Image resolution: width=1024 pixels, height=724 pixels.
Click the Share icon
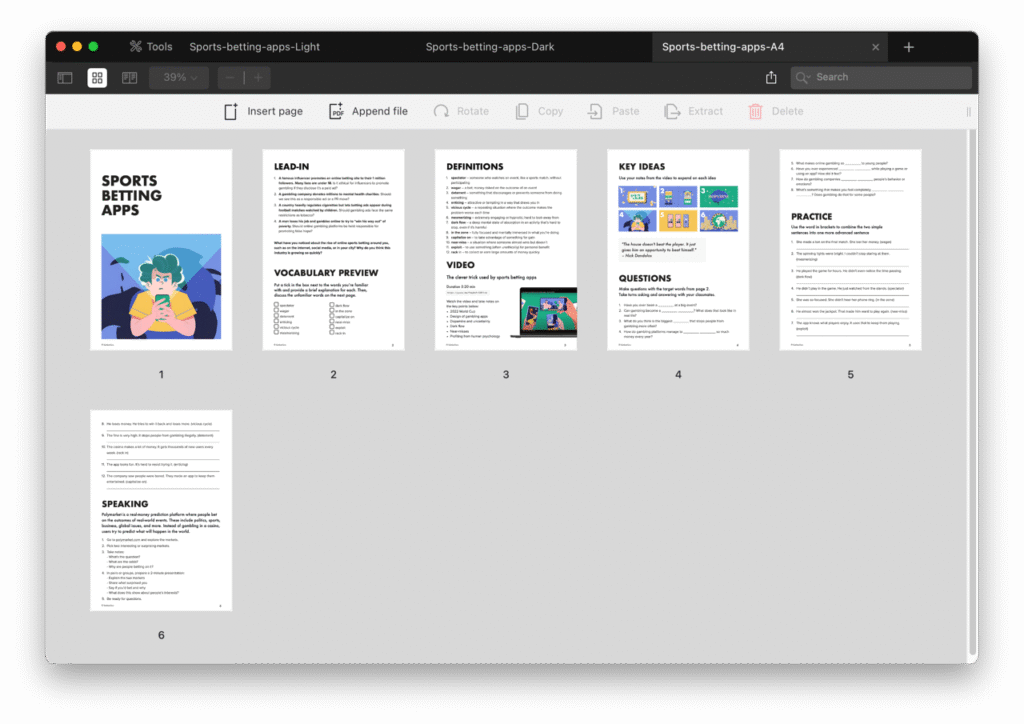[x=771, y=78]
